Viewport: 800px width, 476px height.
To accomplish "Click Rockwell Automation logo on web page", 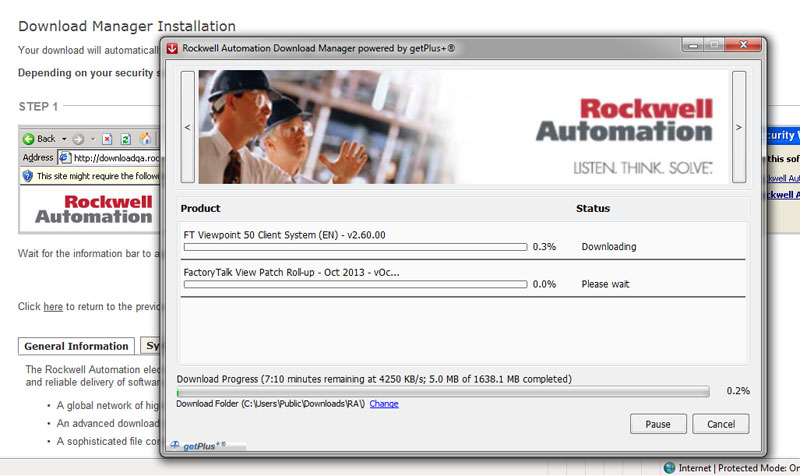I will click(94, 209).
